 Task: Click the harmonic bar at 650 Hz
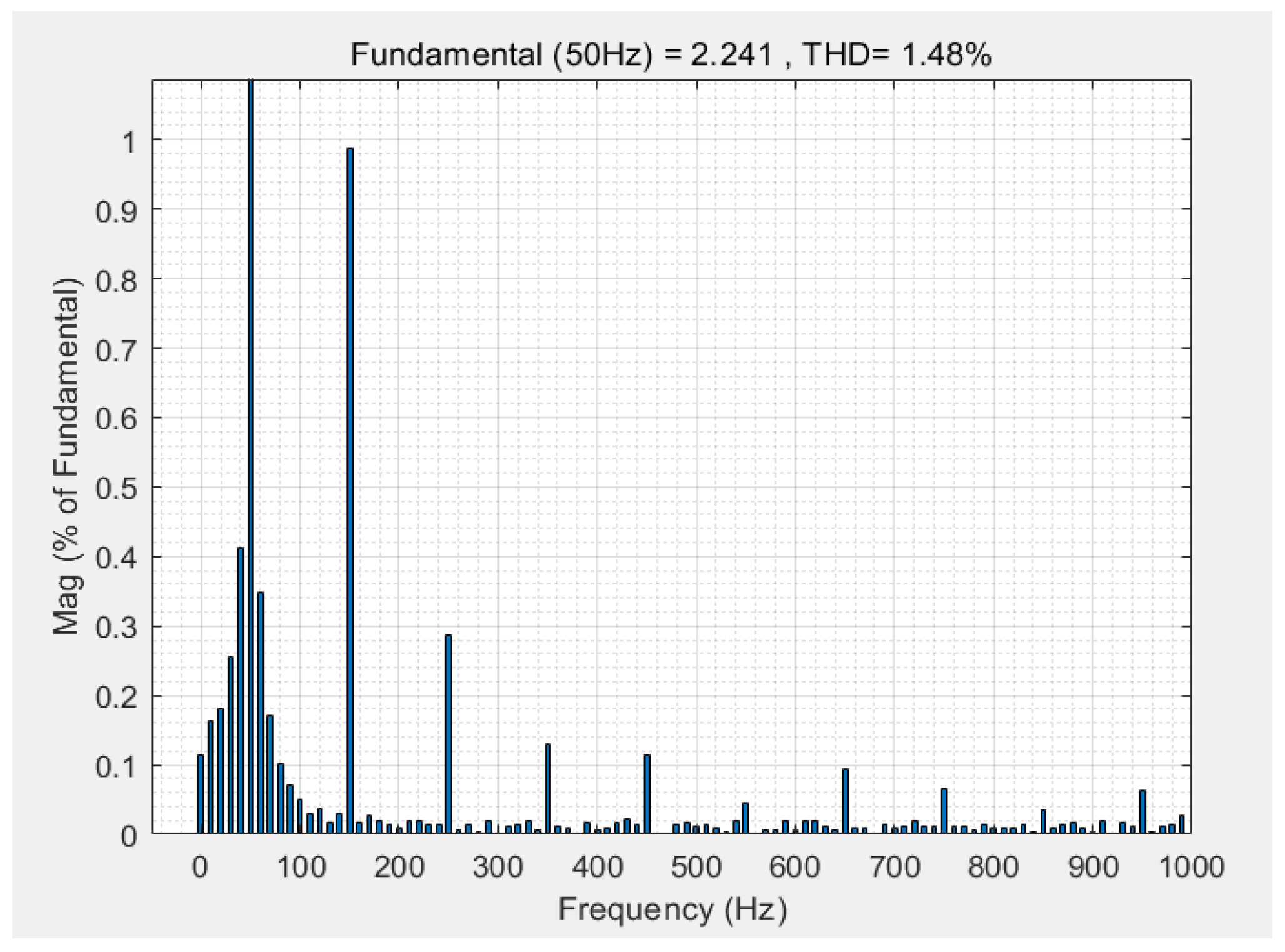pos(845,801)
